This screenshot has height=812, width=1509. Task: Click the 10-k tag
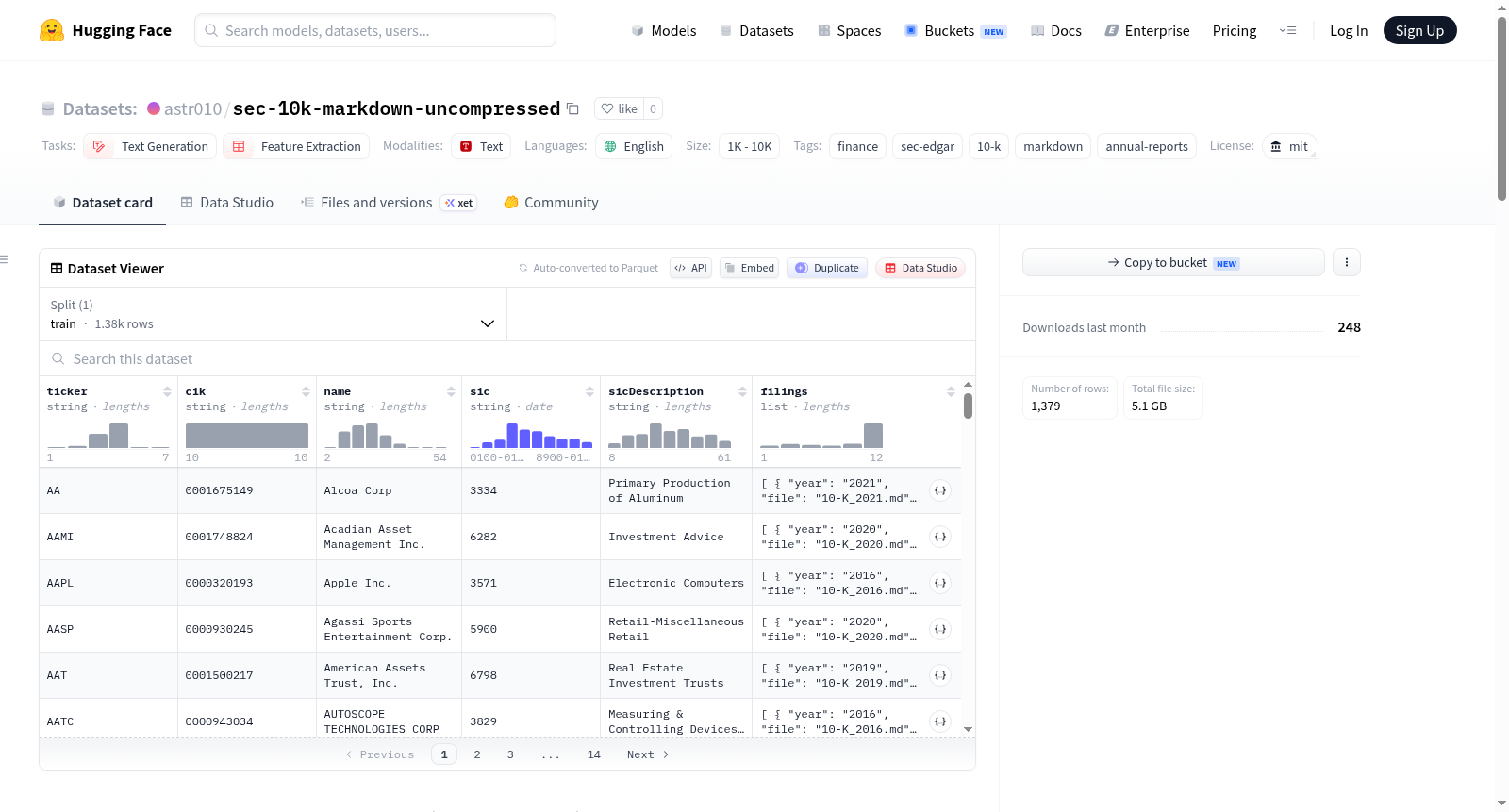pyautogui.click(x=988, y=146)
